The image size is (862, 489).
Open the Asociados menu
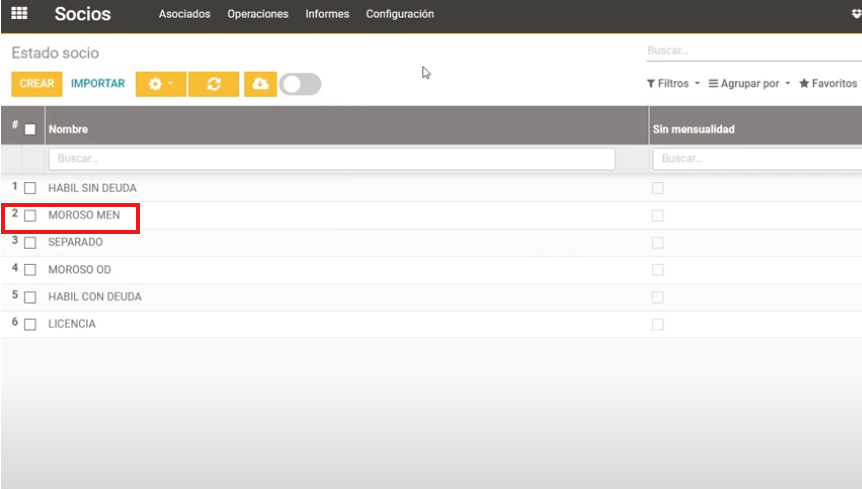[184, 14]
